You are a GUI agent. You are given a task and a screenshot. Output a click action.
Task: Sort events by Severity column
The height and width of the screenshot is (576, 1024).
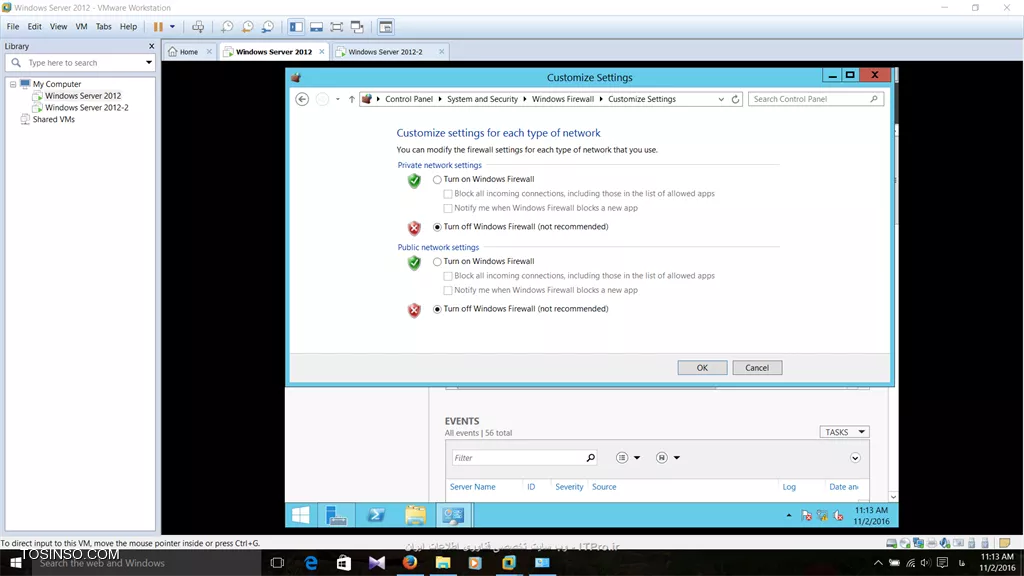(x=569, y=487)
